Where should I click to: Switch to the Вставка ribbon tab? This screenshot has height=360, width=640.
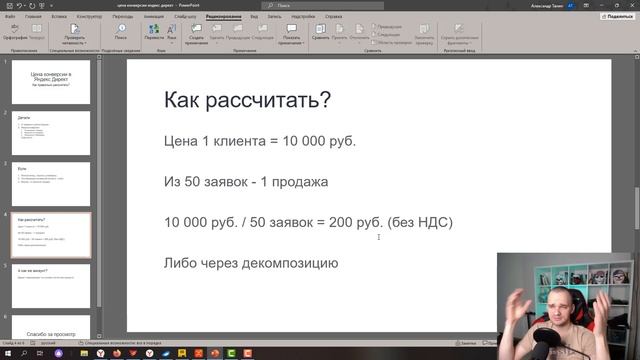(x=59, y=17)
